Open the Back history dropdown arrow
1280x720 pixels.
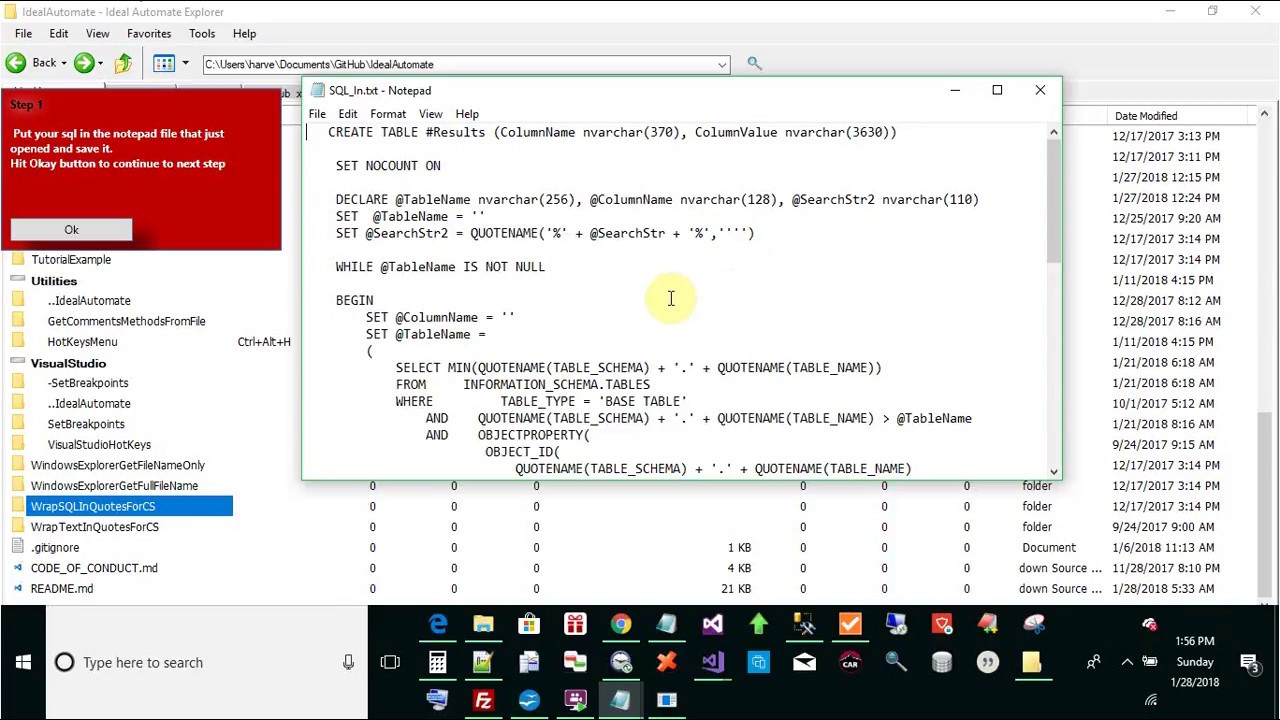64,64
